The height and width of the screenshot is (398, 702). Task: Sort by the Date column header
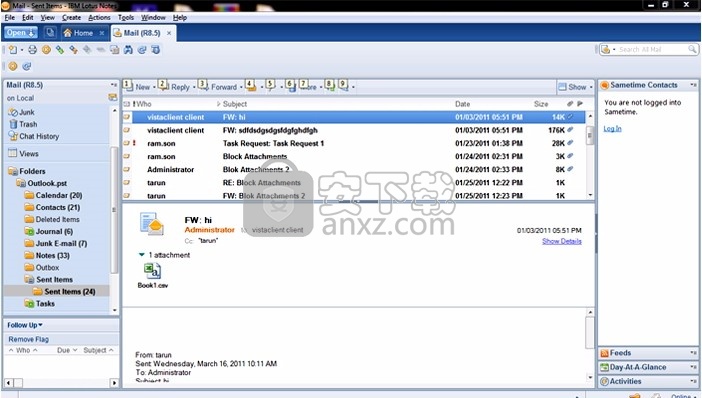tap(462, 104)
